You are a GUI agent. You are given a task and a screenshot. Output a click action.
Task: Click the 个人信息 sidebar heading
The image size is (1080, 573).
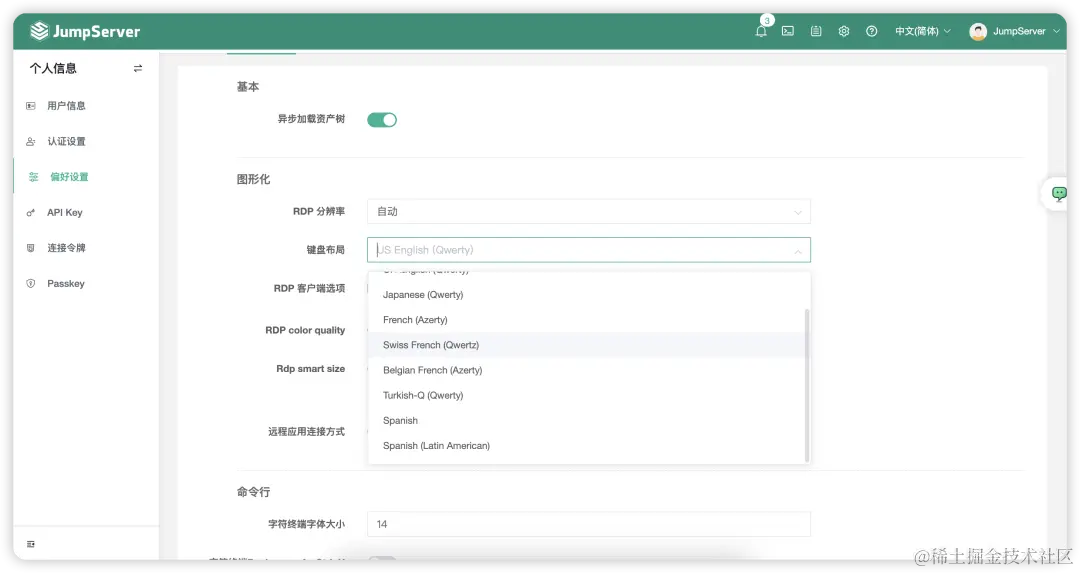click(x=53, y=68)
